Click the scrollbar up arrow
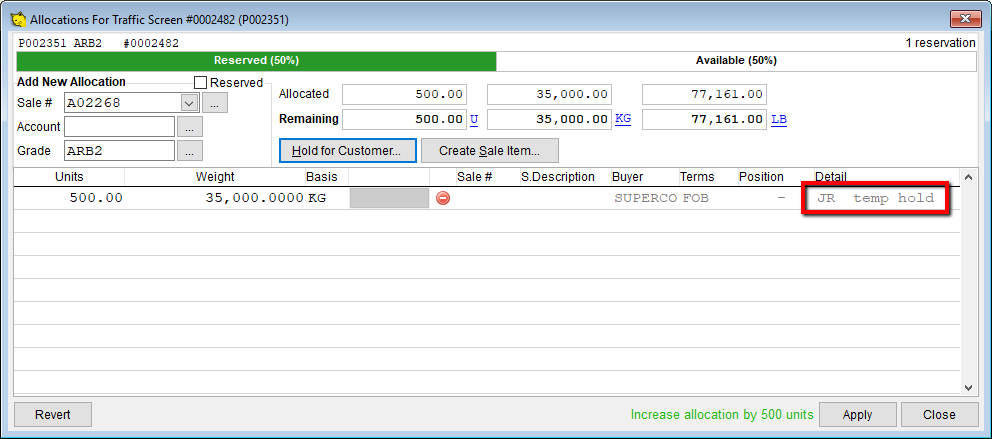 click(968, 176)
